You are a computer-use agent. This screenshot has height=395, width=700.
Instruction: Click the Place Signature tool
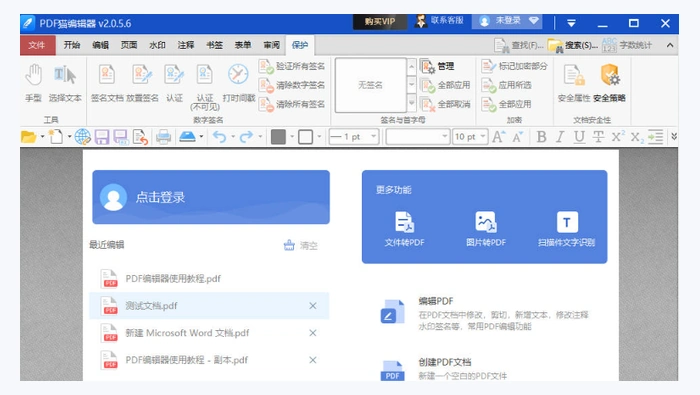(x=142, y=83)
